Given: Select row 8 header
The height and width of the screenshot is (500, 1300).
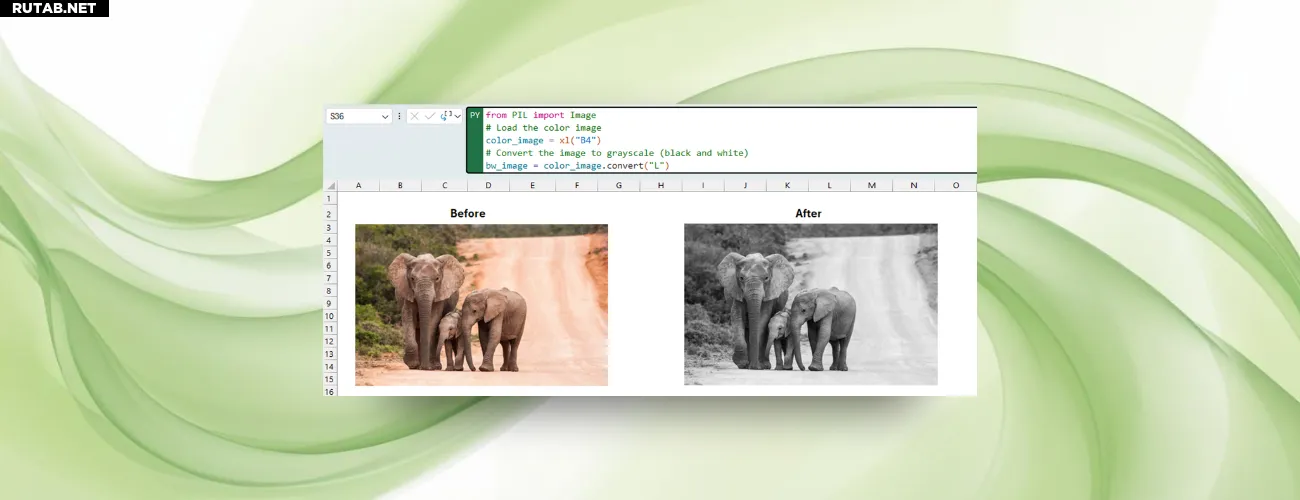Looking at the screenshot, I should (x=330, y=290).
